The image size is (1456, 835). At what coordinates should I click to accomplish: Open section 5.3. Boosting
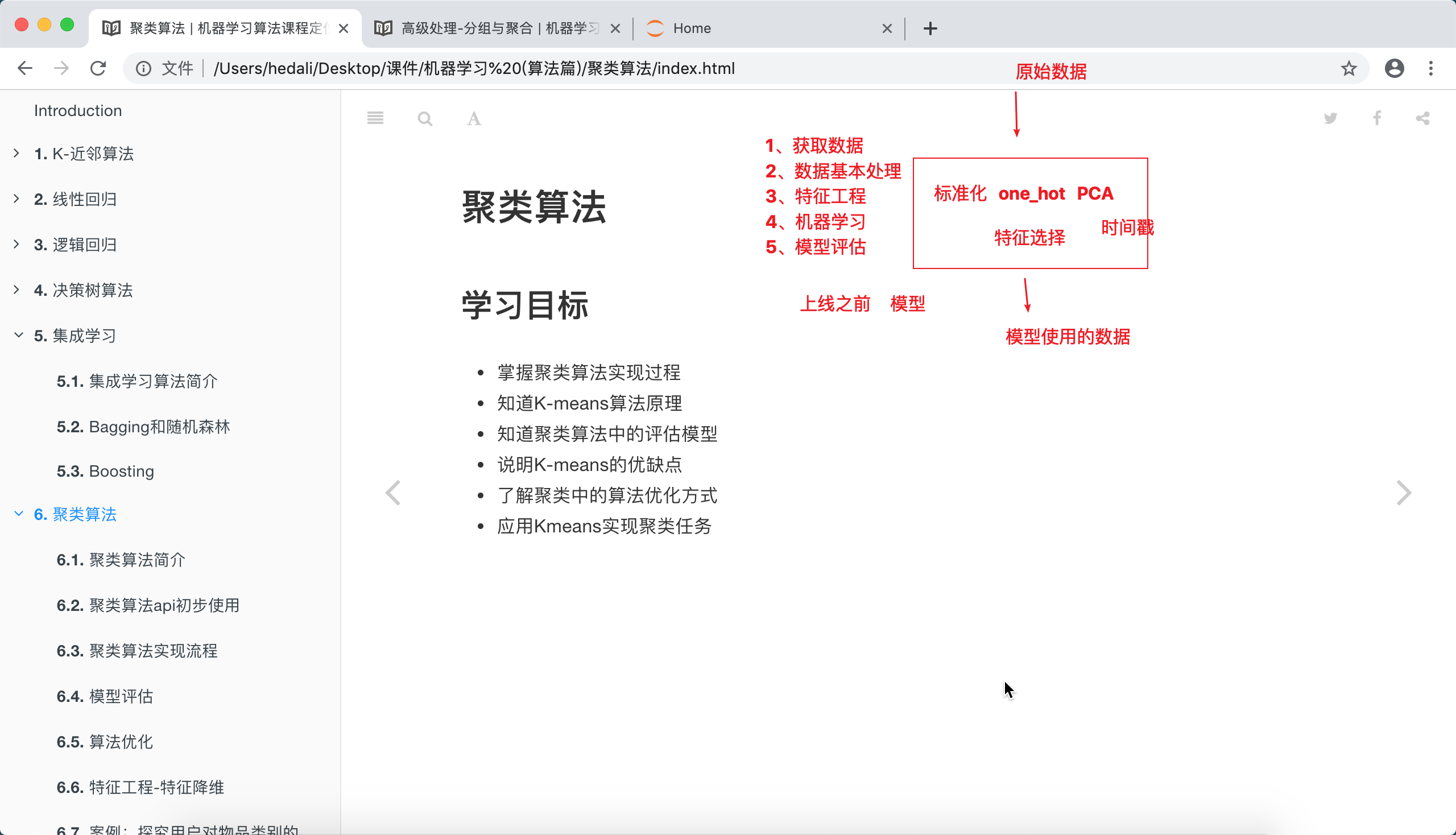click(x=106, y=472)
